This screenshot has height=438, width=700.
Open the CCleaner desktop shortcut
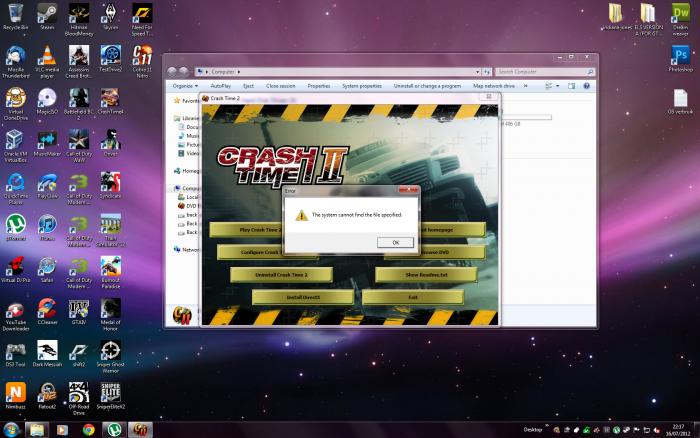[47, 312]
